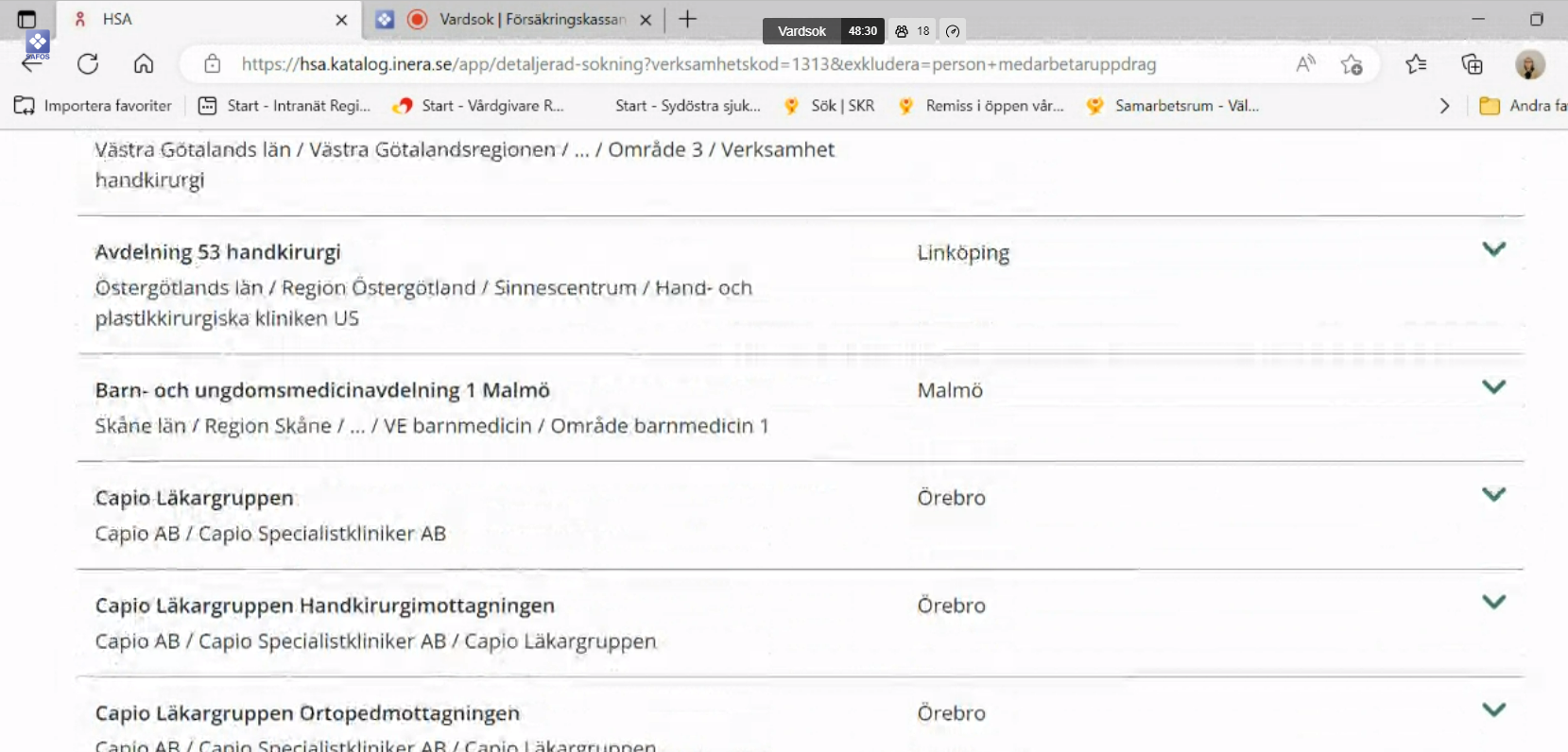Open Importera favoriter bookmark
Screen dimensions: 1568x752
click(94, 106)
